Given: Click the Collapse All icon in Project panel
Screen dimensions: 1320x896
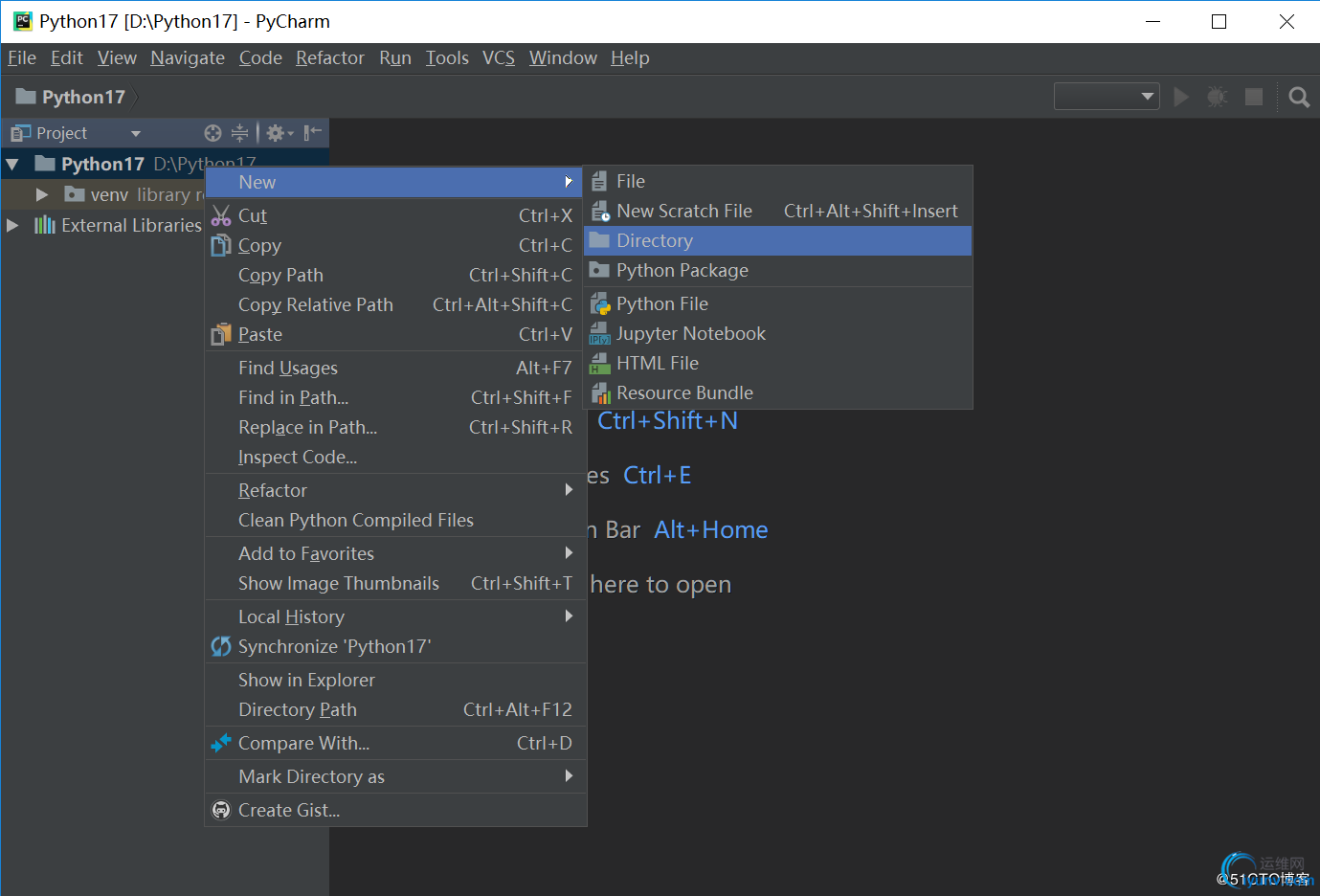Looking at the screenshot, I should pyautogui.click(x=239, y=133).
